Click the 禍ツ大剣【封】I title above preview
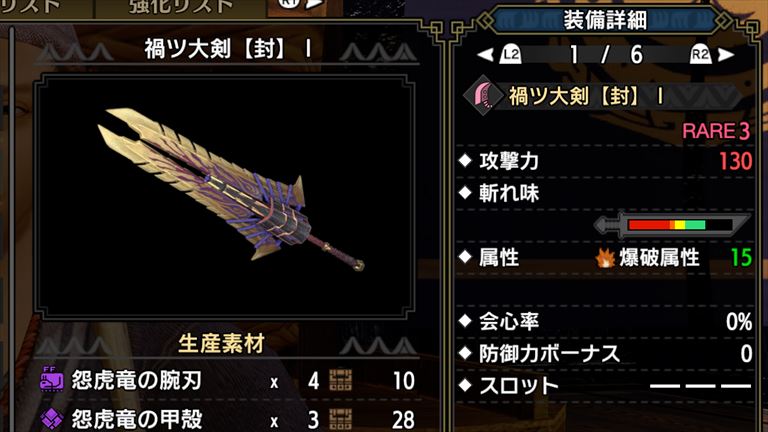The height and width of the screenshot is (432, 768). [228, 49]
